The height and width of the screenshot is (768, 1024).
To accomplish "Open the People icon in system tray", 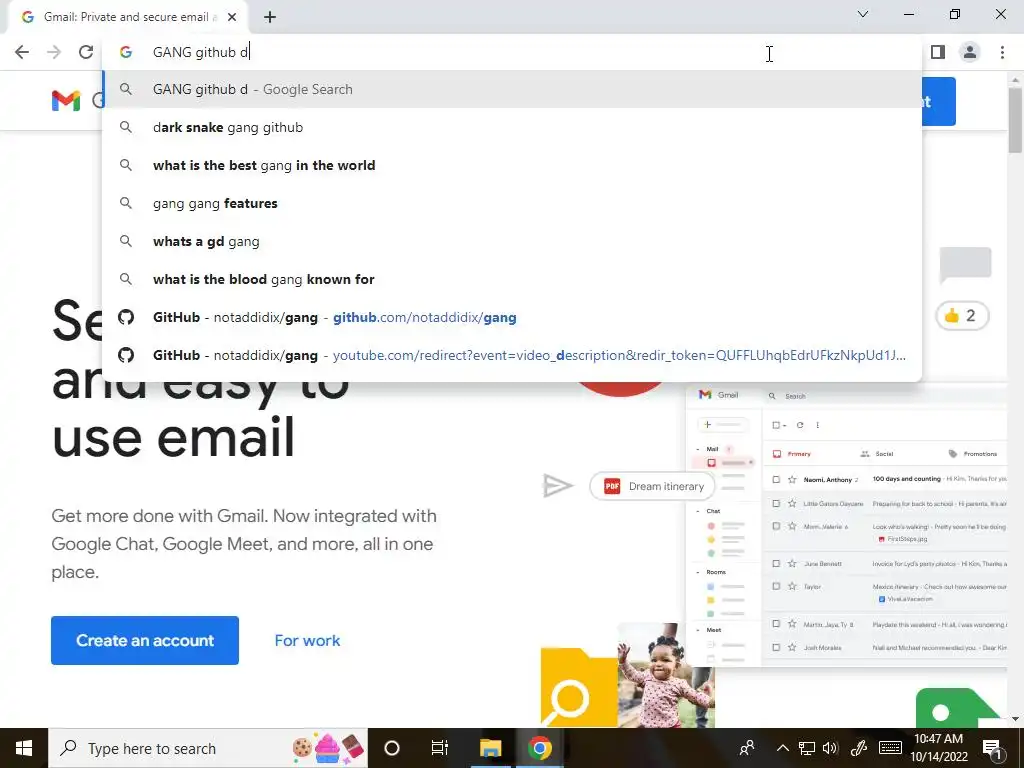I will tap(747, 748).
